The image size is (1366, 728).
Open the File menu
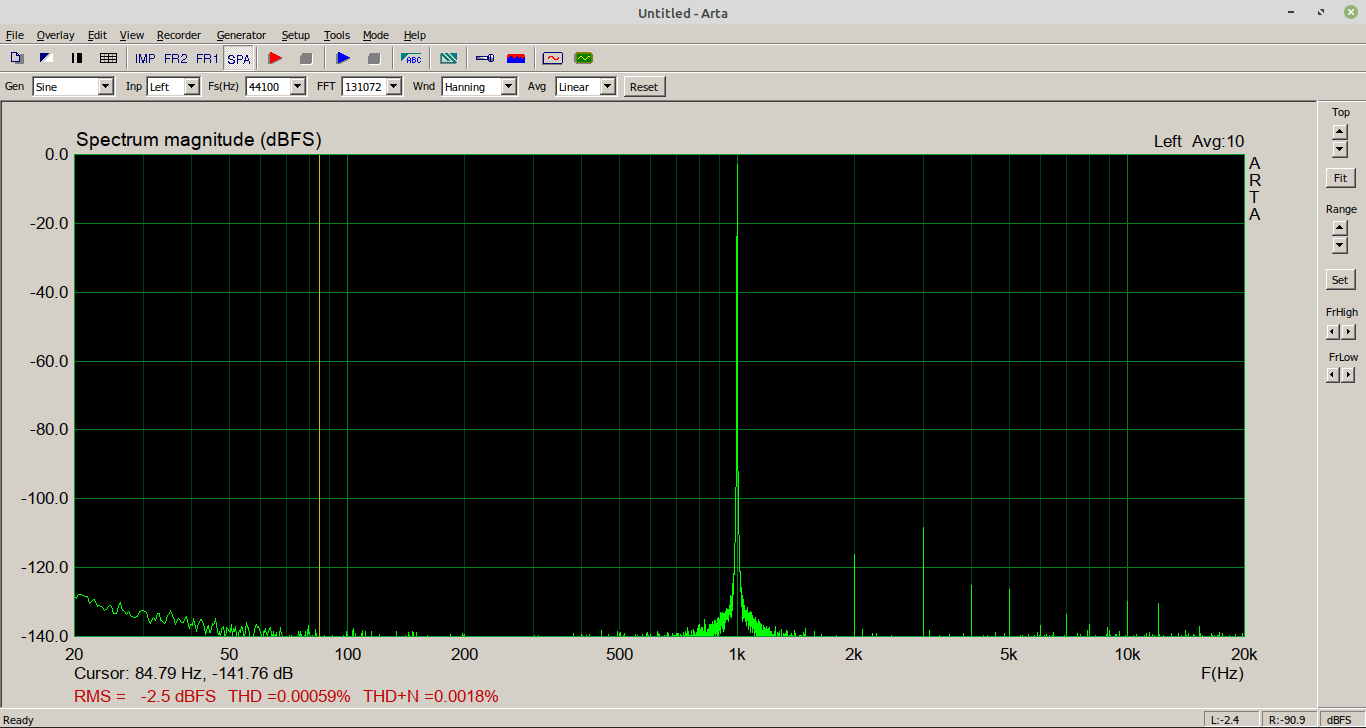[14, 35]
